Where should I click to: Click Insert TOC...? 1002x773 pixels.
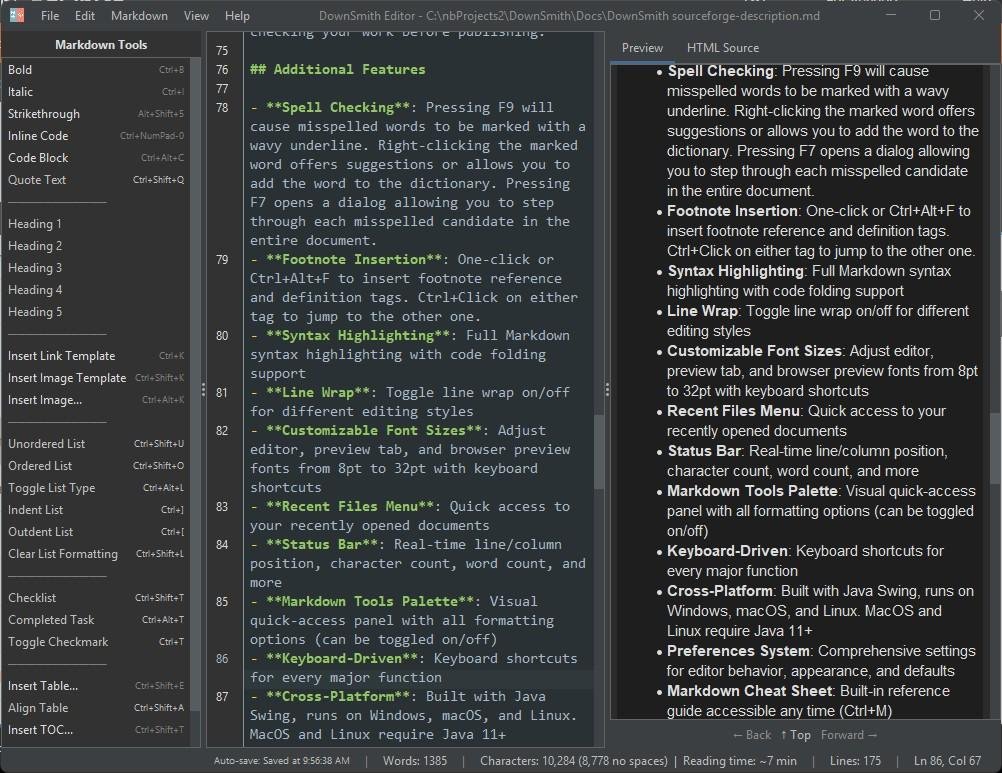click(96, 730)
